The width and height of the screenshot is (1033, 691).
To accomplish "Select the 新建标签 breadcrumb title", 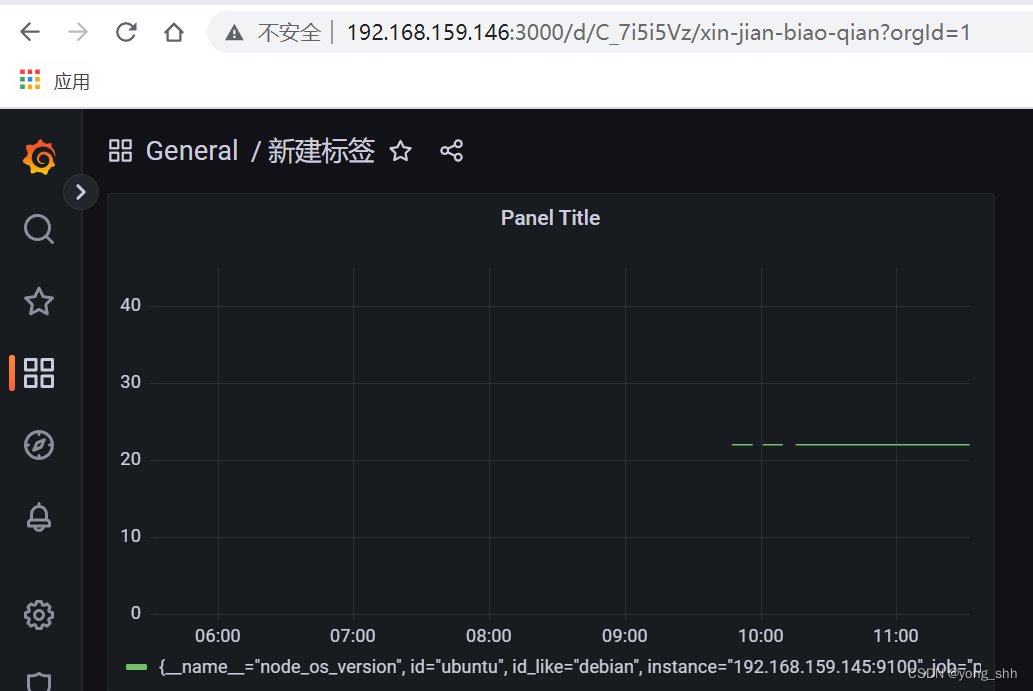I will tap(320, 150).
